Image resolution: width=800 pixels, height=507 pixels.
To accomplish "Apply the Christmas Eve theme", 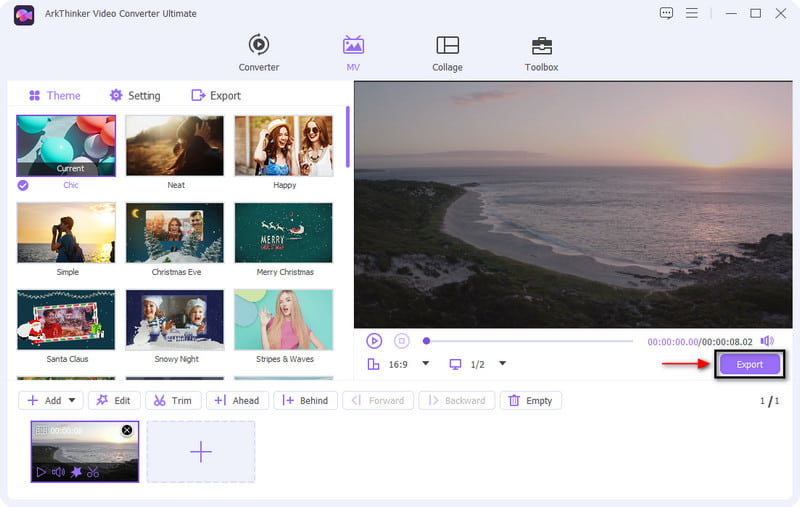I will [174, 233].
